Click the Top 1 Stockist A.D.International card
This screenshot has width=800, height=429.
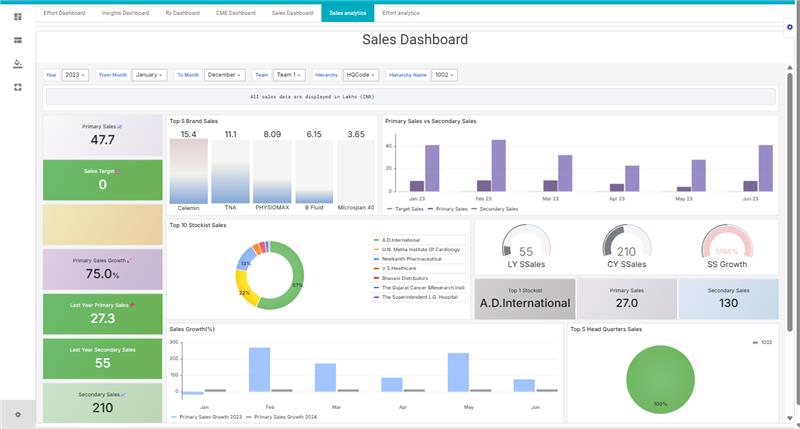tap(524, 299)
